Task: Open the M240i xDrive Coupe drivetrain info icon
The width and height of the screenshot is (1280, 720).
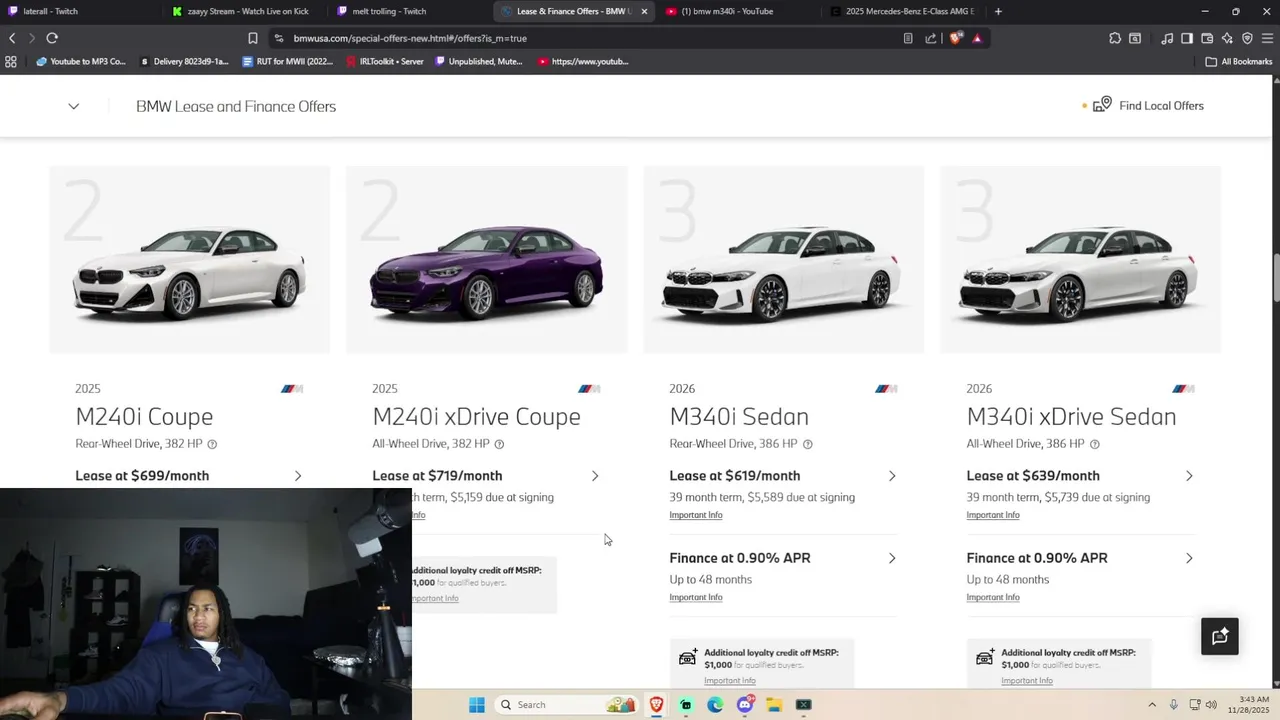Action: 499,444
